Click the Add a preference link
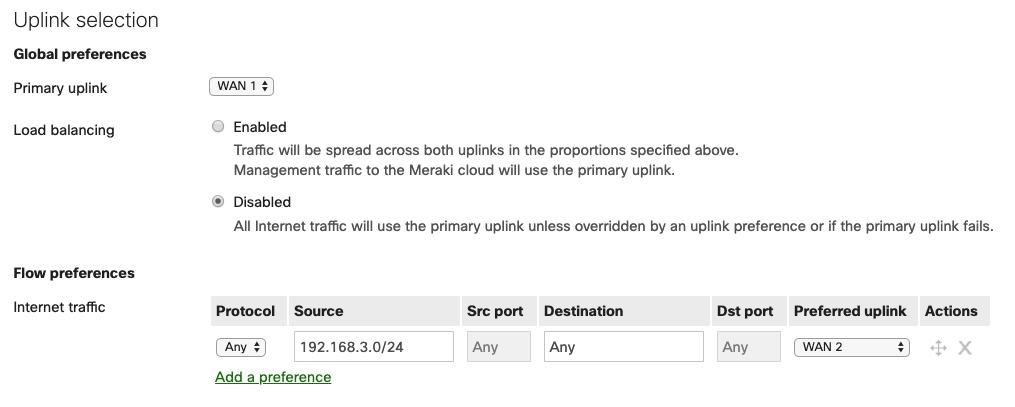The image size is (1015, 407). point(273,377)
